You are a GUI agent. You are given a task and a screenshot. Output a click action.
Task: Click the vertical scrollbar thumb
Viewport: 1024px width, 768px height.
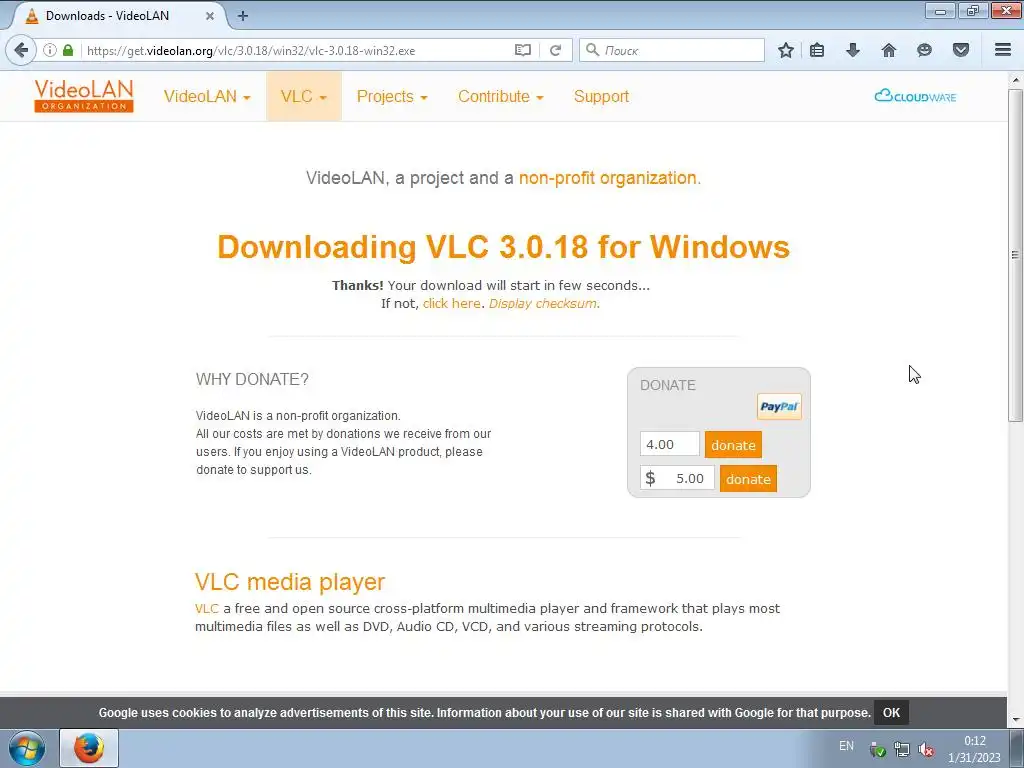(1015, 255)
